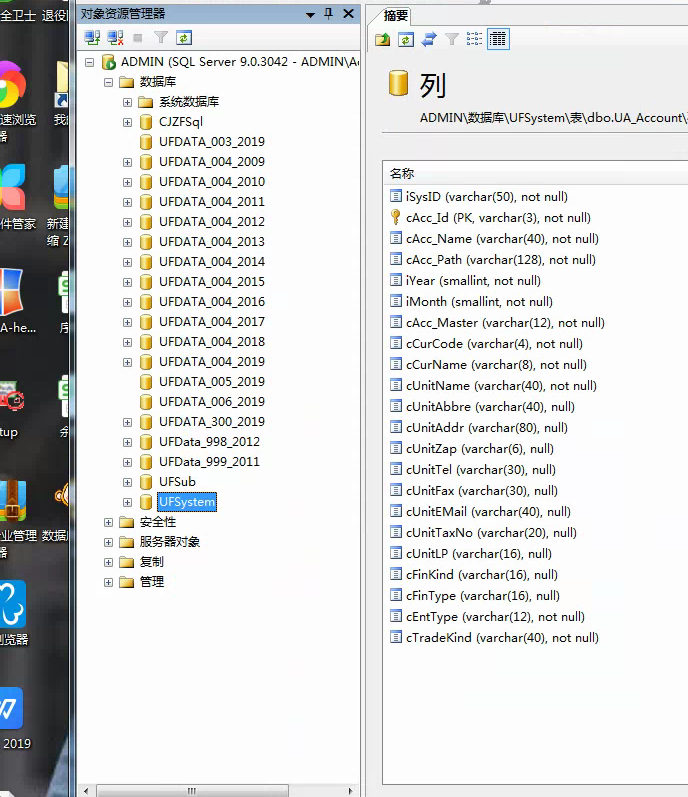Image resolution: width=688 pixels, height=797 pixels.
Task: Open the 2019 desktop shortcut icon
Action: pyautogui.click(x=14, y=718)
